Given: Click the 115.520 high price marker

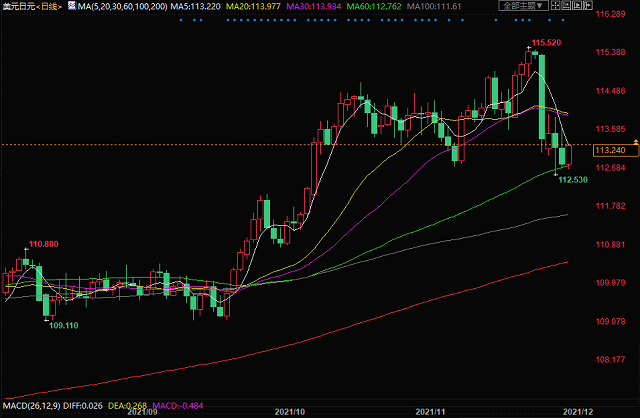Looking at the screenshot, I should 544,43.
